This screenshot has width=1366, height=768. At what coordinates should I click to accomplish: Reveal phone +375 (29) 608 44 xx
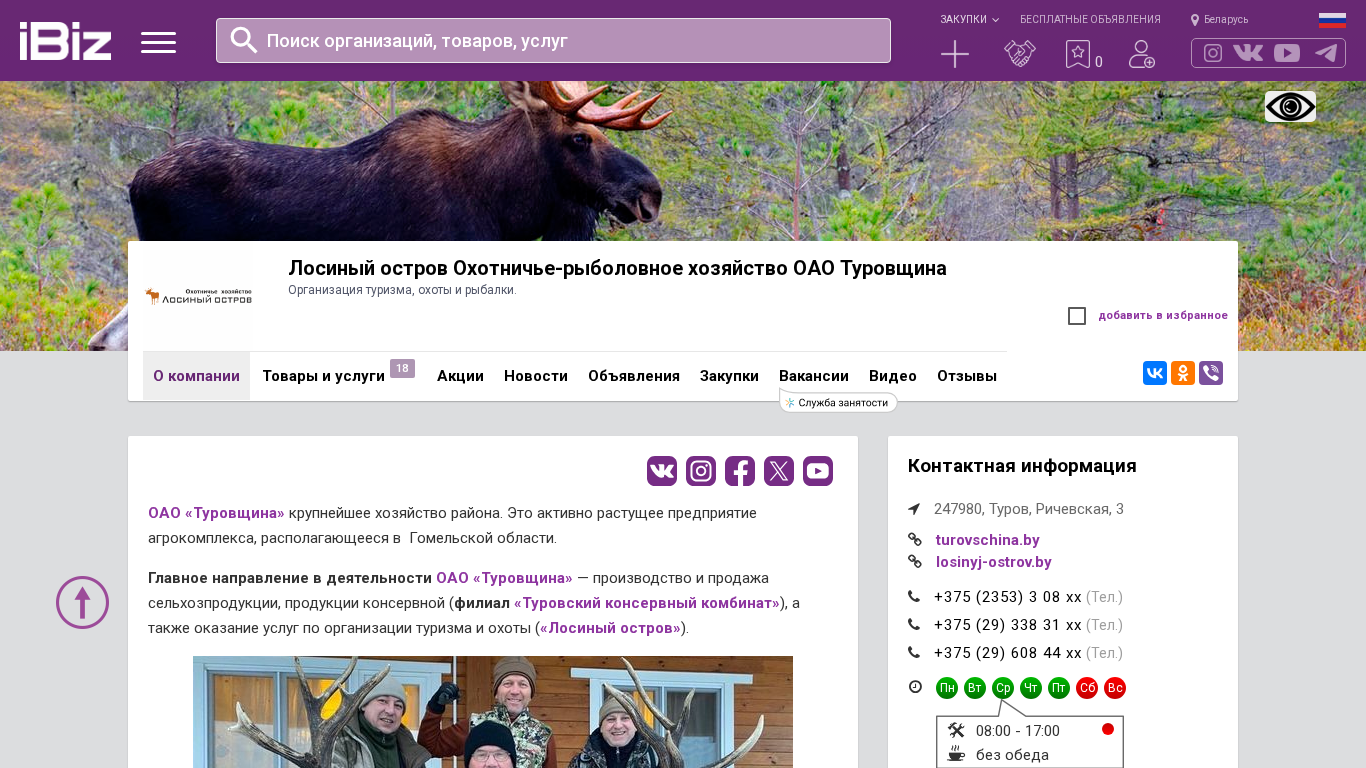pyautogui.click(x=1008, y=653)
